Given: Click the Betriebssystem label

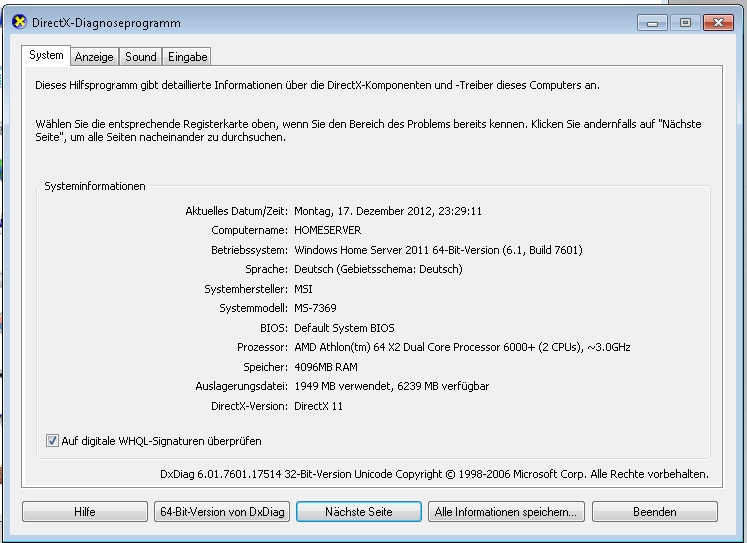Looking at the screenshot, I should pyautogui.click(x=250, y=250).
